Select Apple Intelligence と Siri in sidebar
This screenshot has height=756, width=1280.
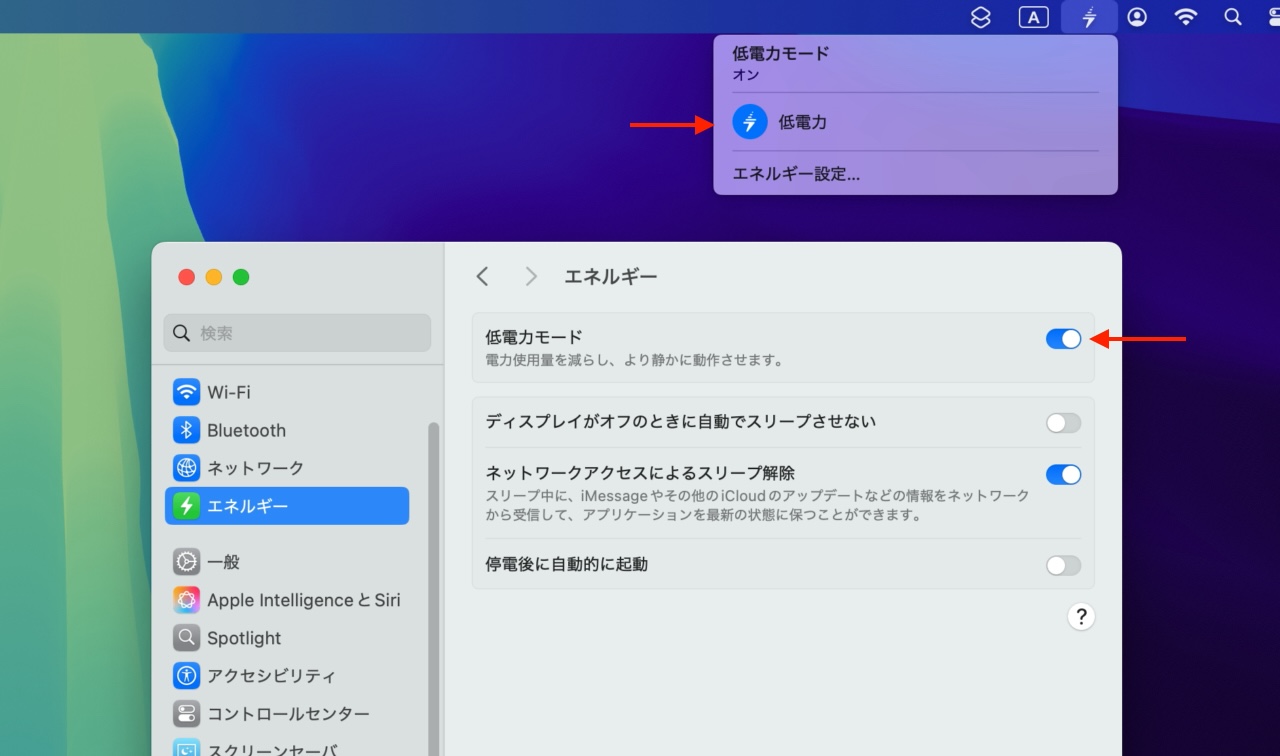[287, 600]
